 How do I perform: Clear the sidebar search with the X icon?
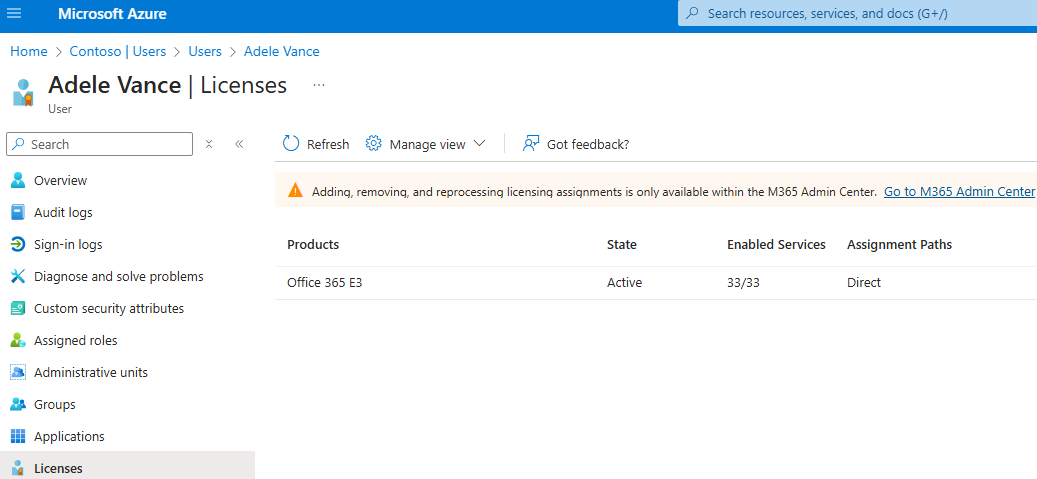pyautogui.click(x=209, y=144)
